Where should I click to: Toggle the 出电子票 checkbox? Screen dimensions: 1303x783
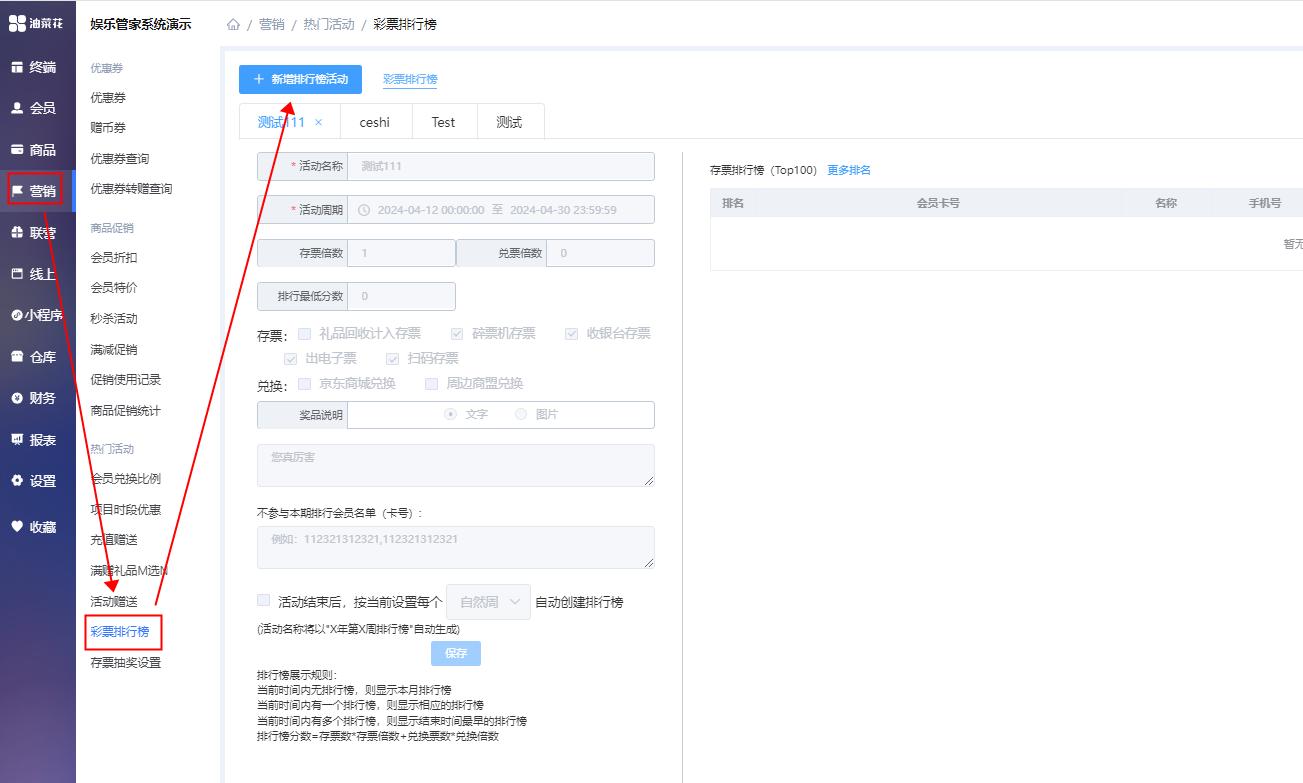(291, 358)
